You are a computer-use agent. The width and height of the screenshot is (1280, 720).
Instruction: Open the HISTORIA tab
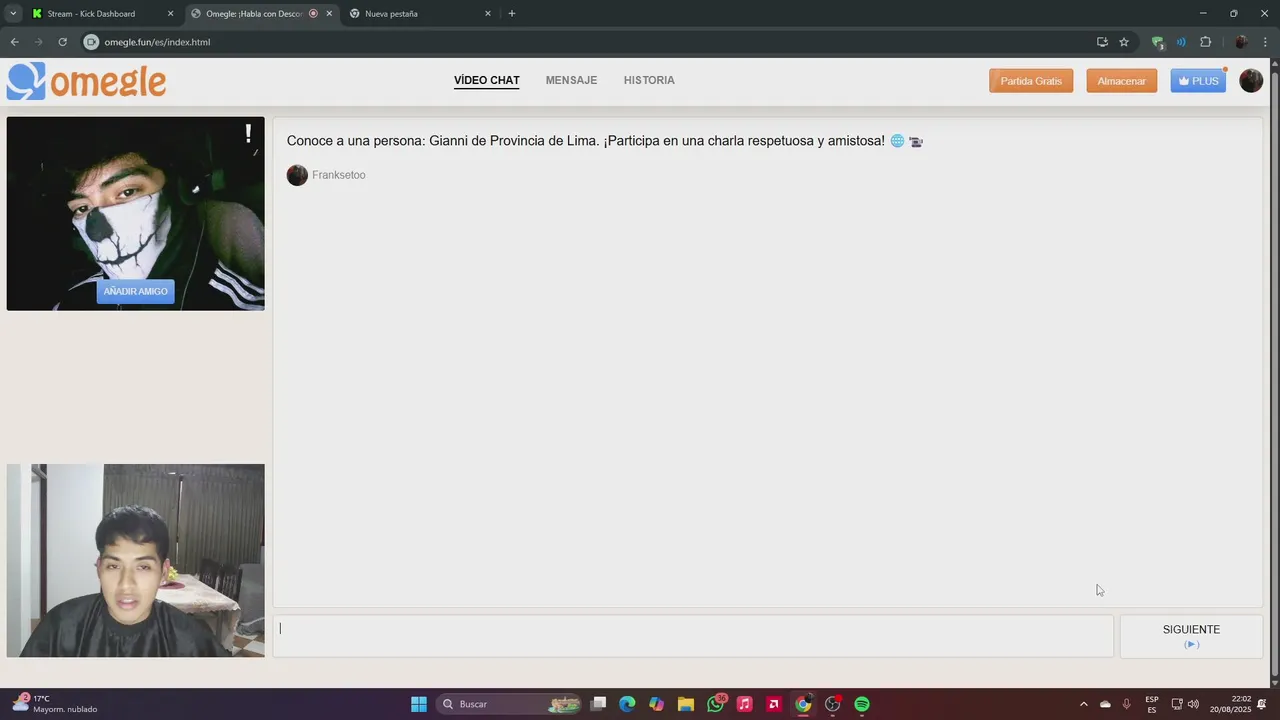click(649, 80)
